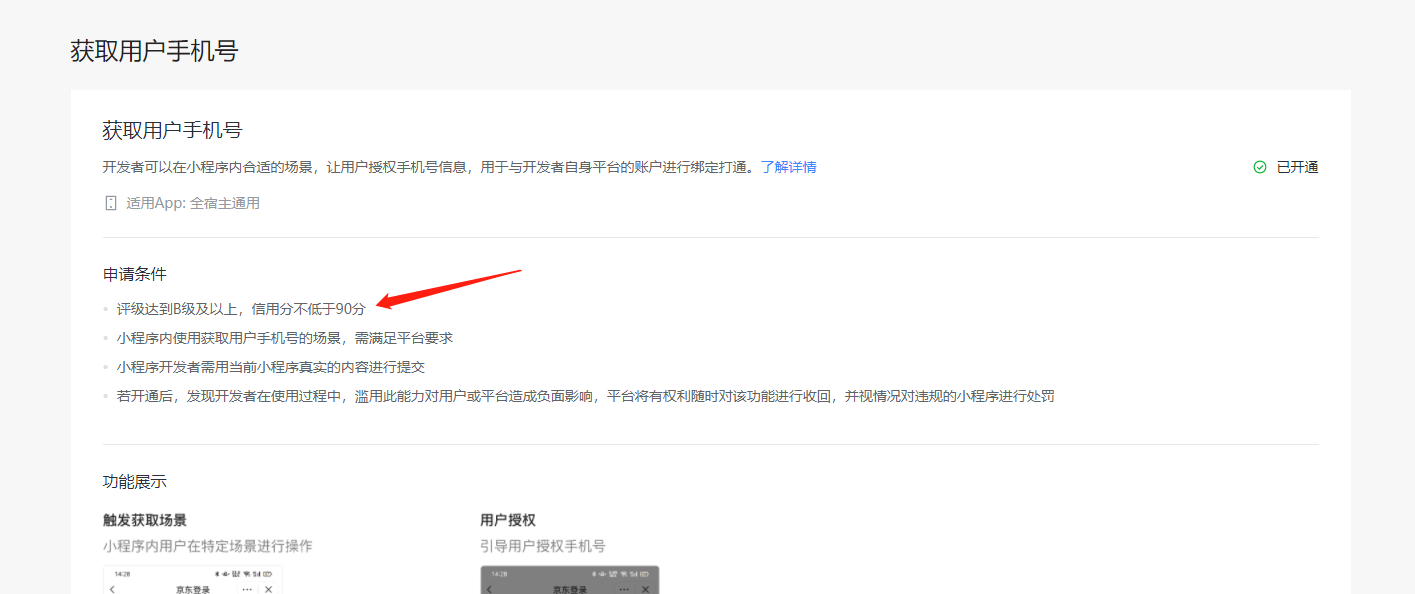Click the B级 and 90分 credit requirement line
Viewport: 1415px width, 594px height.
click(x=241, y=309)
